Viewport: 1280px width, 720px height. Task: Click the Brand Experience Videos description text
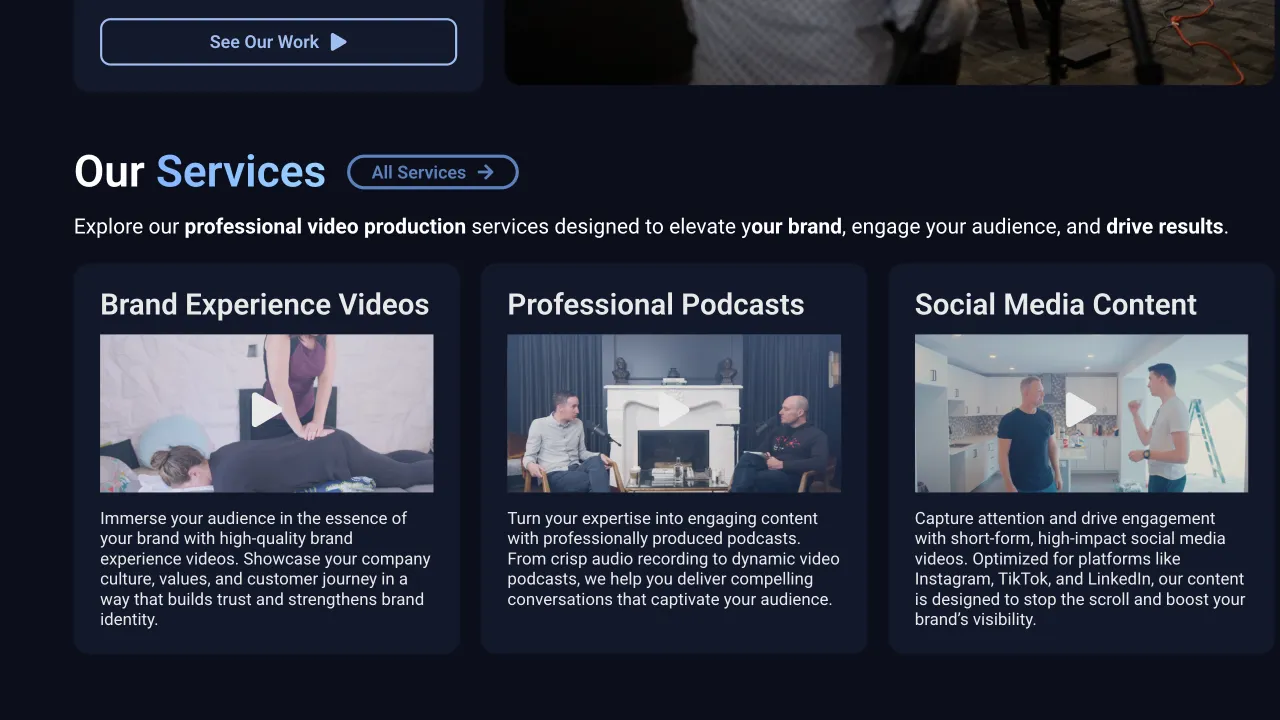coord(265,569)
